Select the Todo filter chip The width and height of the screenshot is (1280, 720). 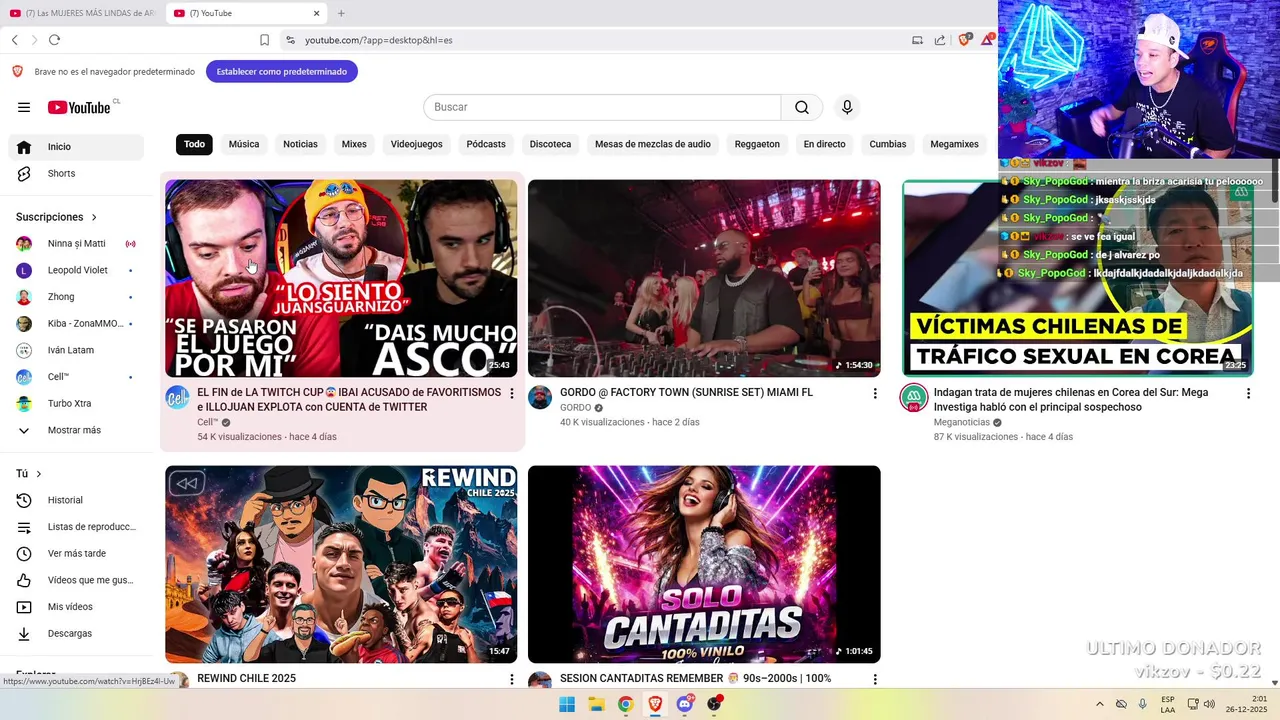pyautogui.click(x=194, y=144)
